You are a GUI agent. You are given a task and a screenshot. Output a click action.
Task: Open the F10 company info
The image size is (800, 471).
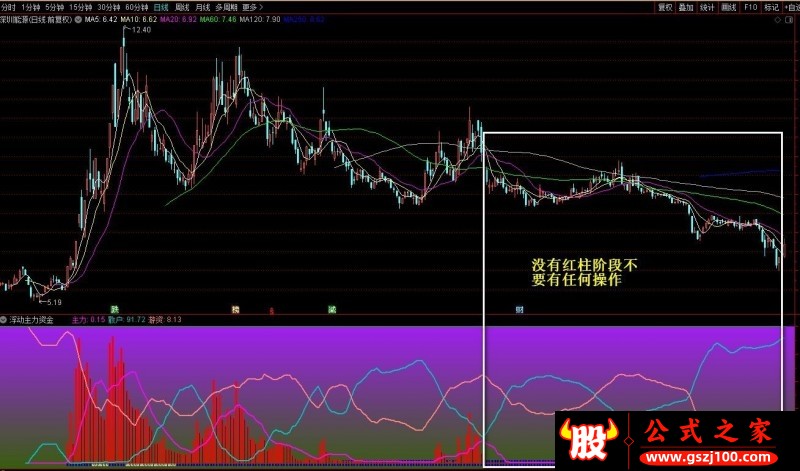[751, 7]
